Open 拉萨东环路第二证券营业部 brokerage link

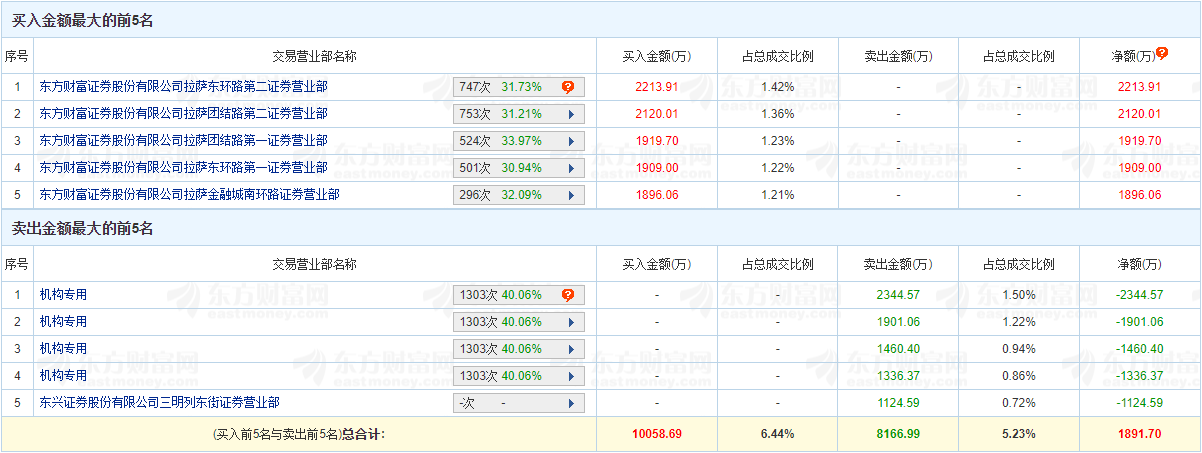click(x=183, y=87)
